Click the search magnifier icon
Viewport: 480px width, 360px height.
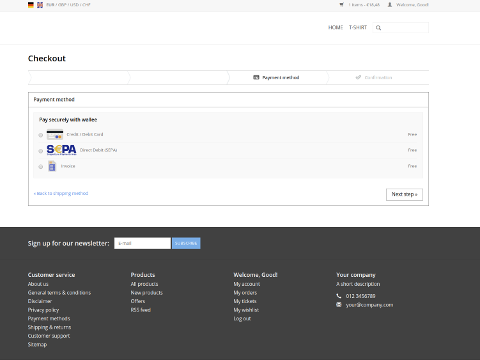point(378,28)
